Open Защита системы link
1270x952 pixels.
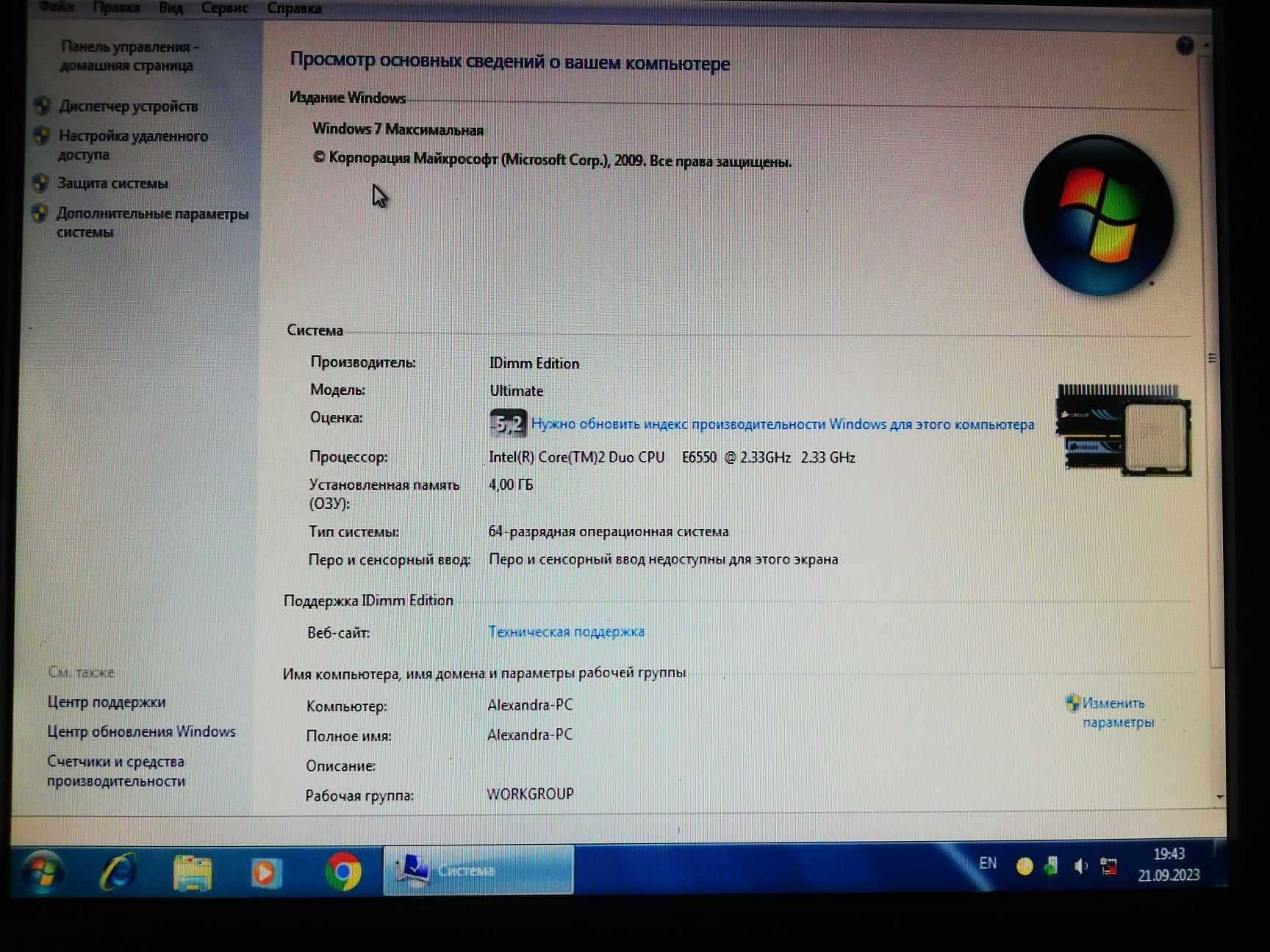[x=112, y=183]
